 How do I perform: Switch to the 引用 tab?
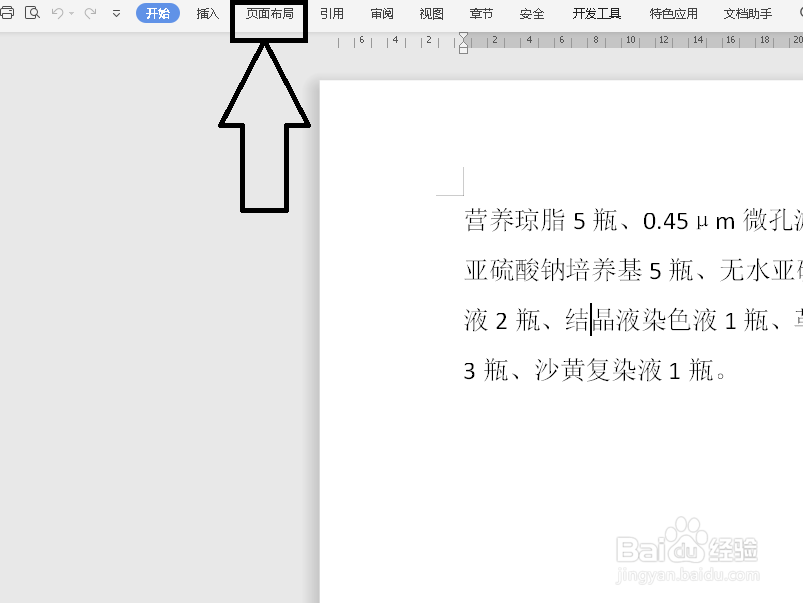coord(331,14)
